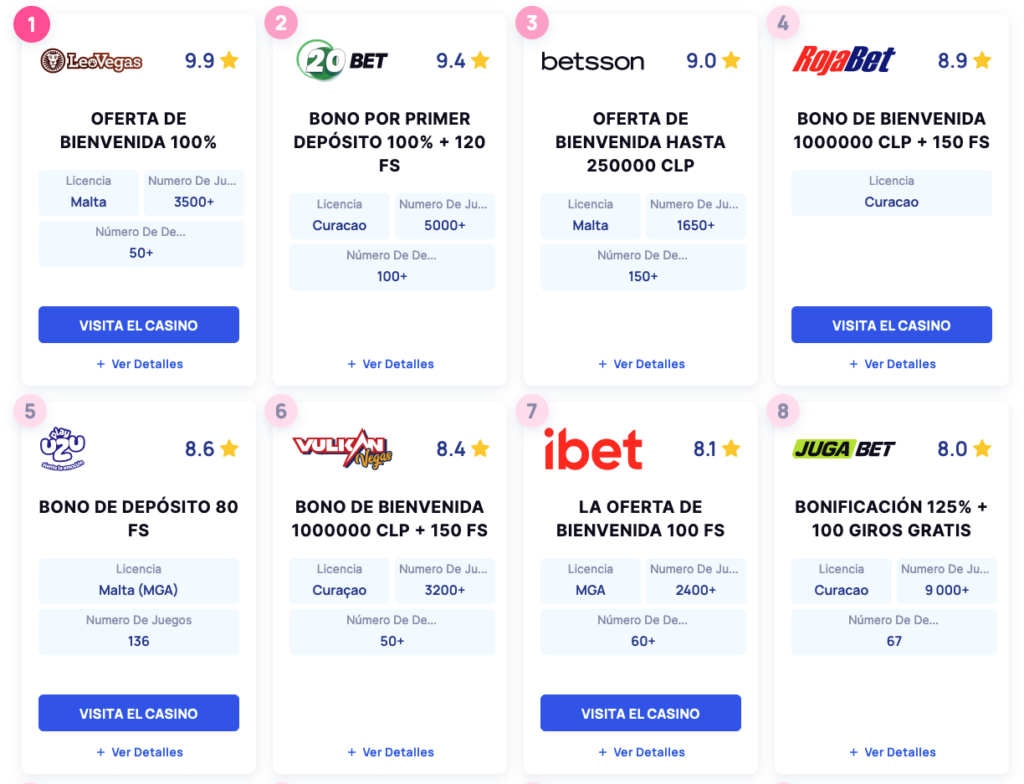Open the betsson brand logo
Viewport: 1024px width, 784px height.
592,61
